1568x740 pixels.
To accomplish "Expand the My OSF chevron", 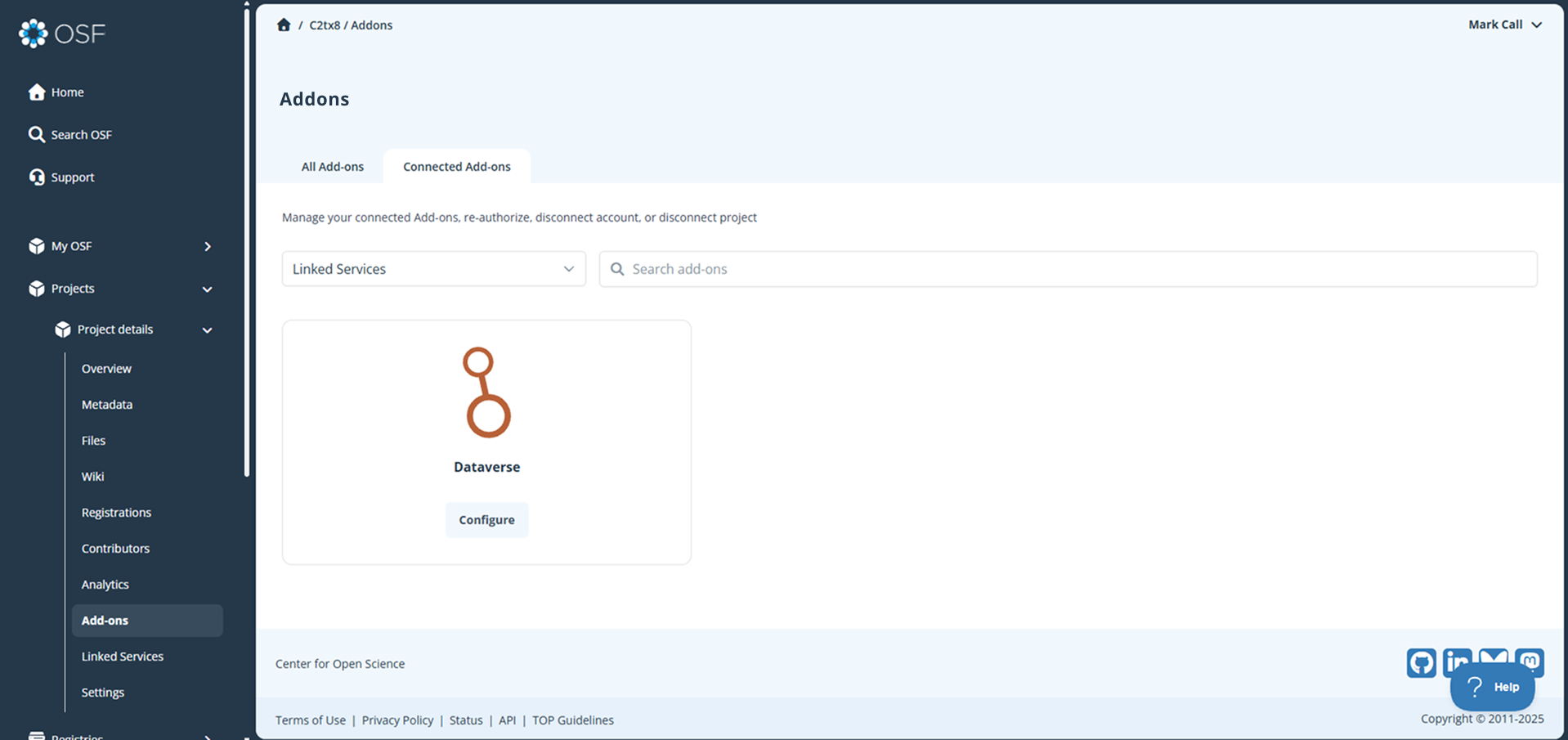I will point(208,246).
